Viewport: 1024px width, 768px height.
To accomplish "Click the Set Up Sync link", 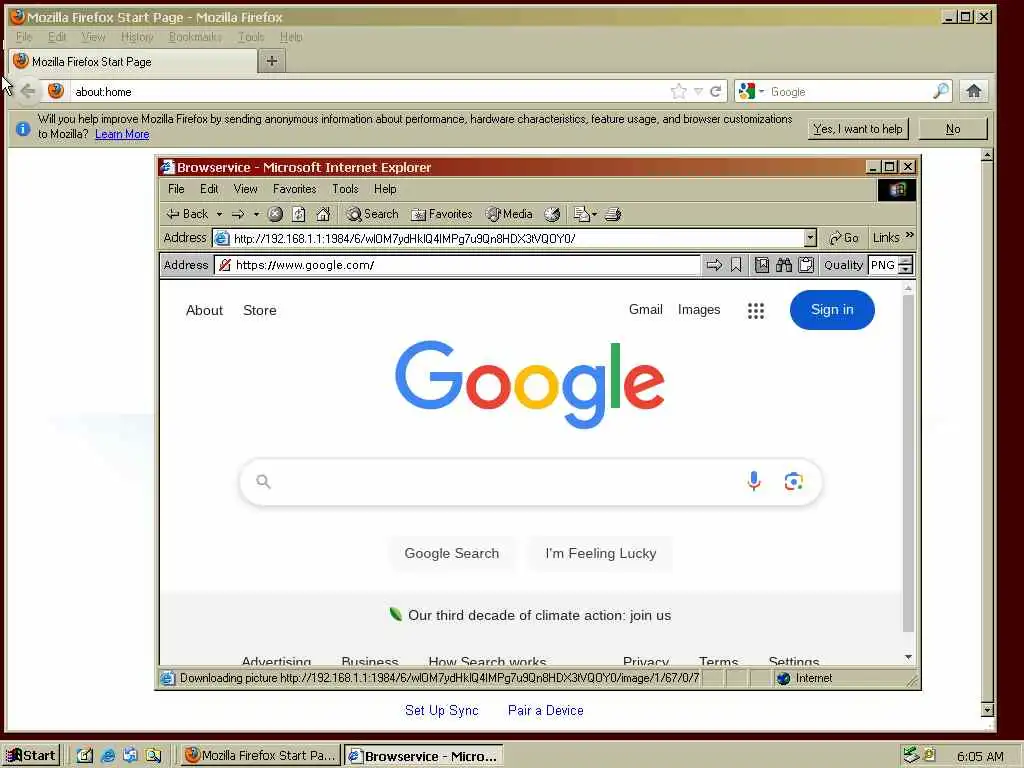I will pos(441,711).
